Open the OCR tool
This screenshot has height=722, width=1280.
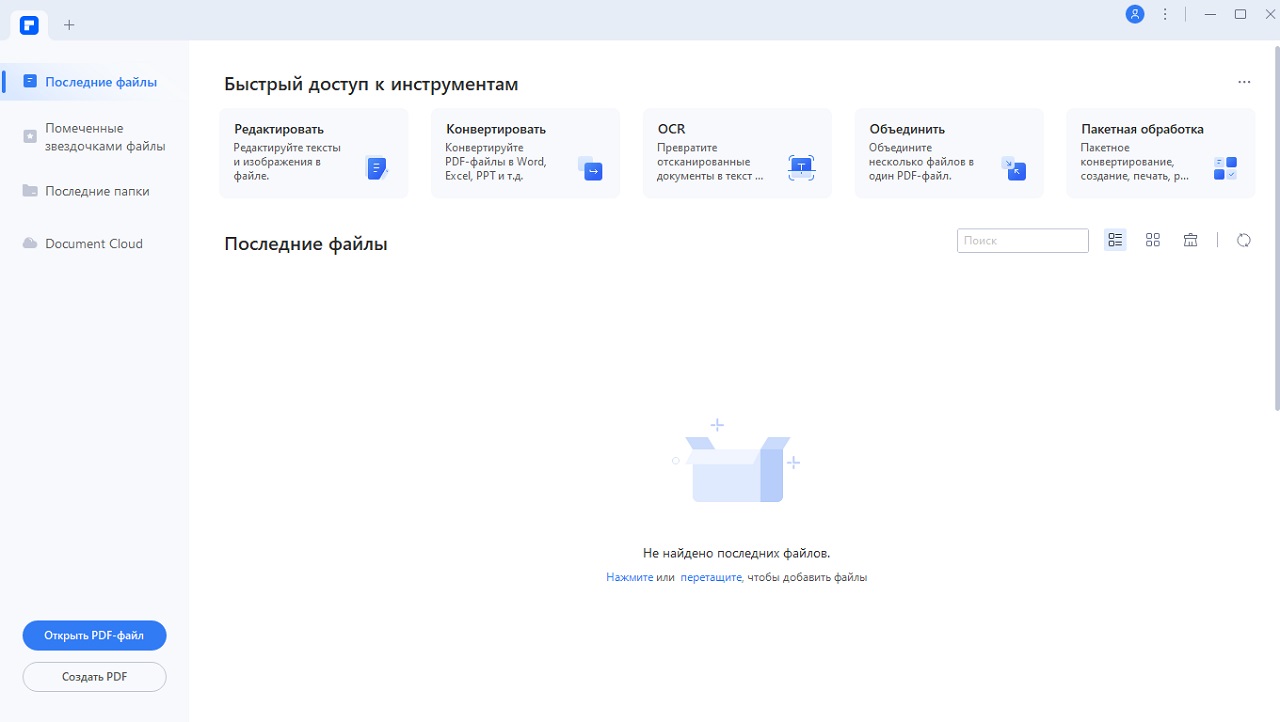click(737, 152)
